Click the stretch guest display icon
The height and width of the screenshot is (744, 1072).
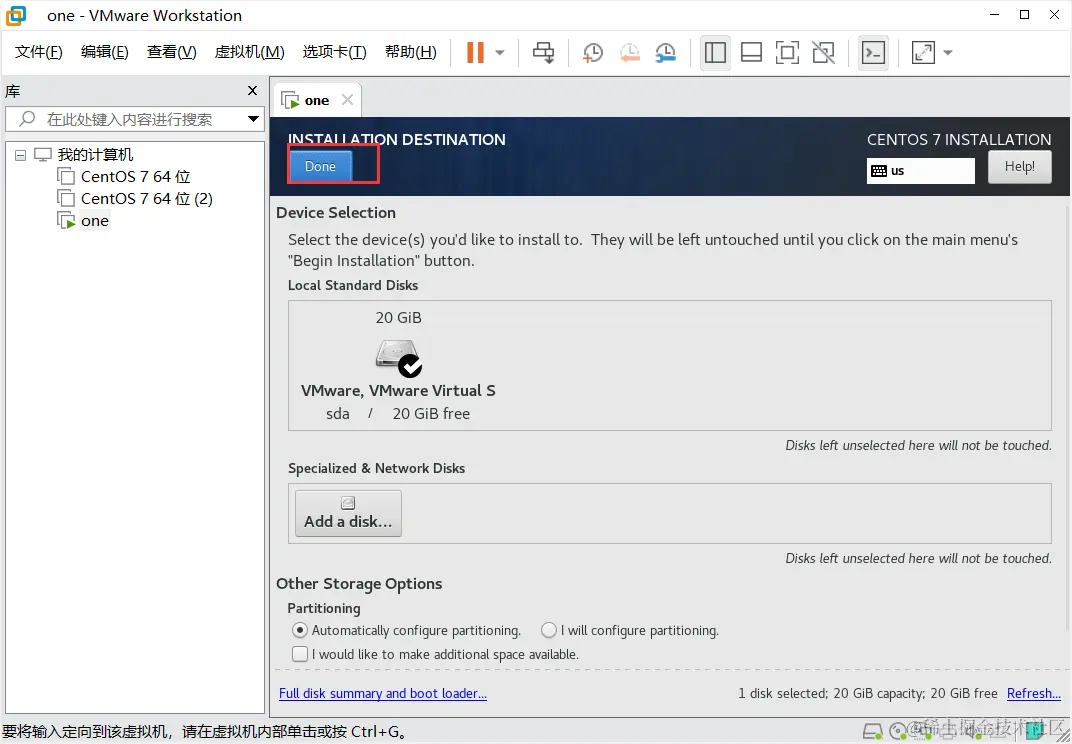[923, 53]
